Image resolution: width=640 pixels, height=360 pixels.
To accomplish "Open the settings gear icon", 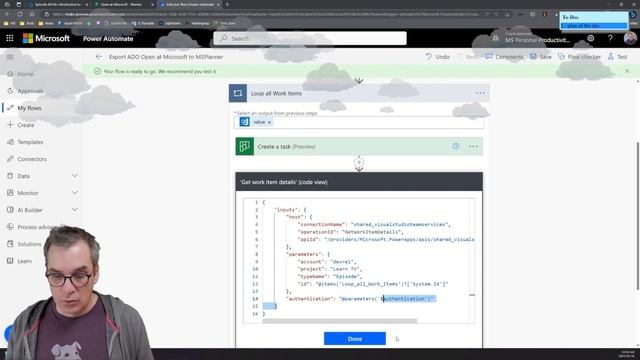I will (x=591, y=38).
